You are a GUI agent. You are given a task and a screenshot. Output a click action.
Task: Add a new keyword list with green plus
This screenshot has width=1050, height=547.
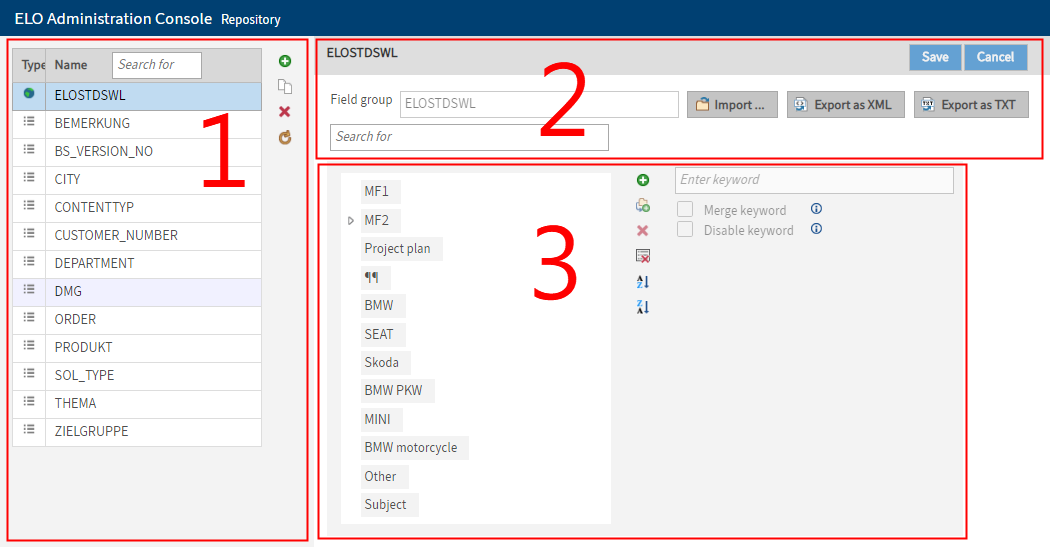point(285,61)
